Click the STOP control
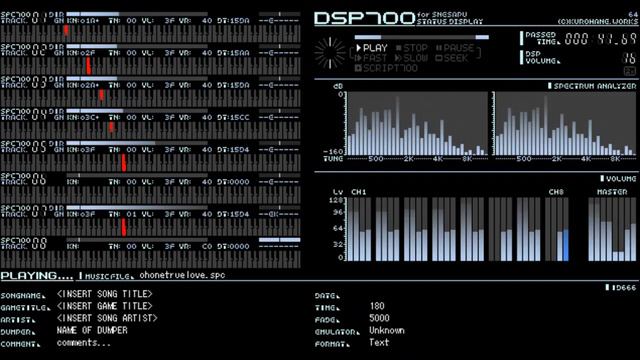 pyautogui.click(x=412, y=48)
